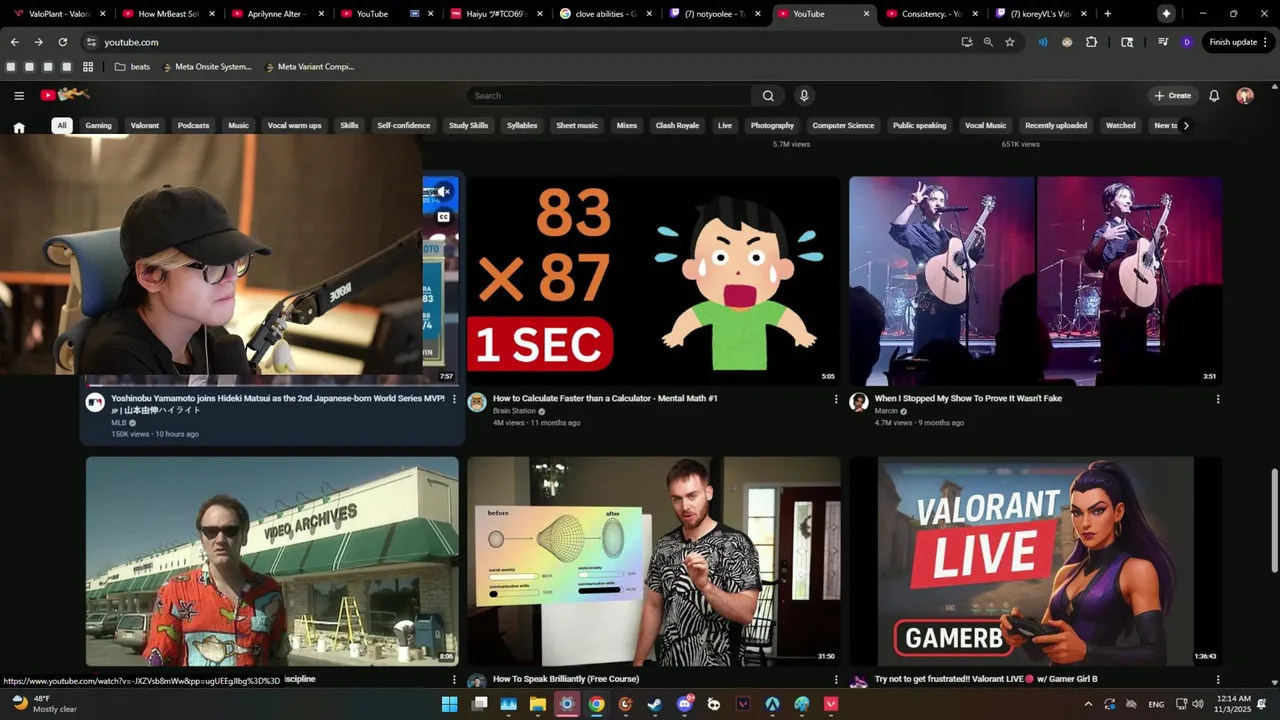Click the magnifier search button
The image size is (1280, 720).
768,96
